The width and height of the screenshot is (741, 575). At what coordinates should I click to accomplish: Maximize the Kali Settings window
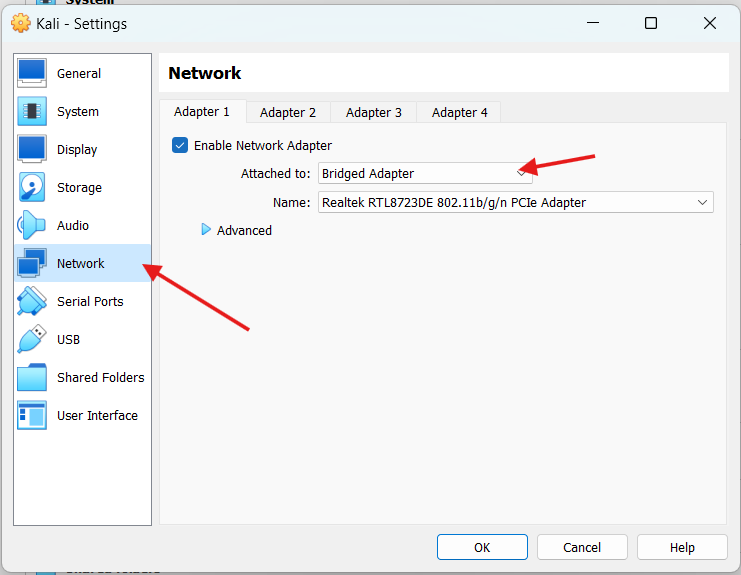(651, 23)
